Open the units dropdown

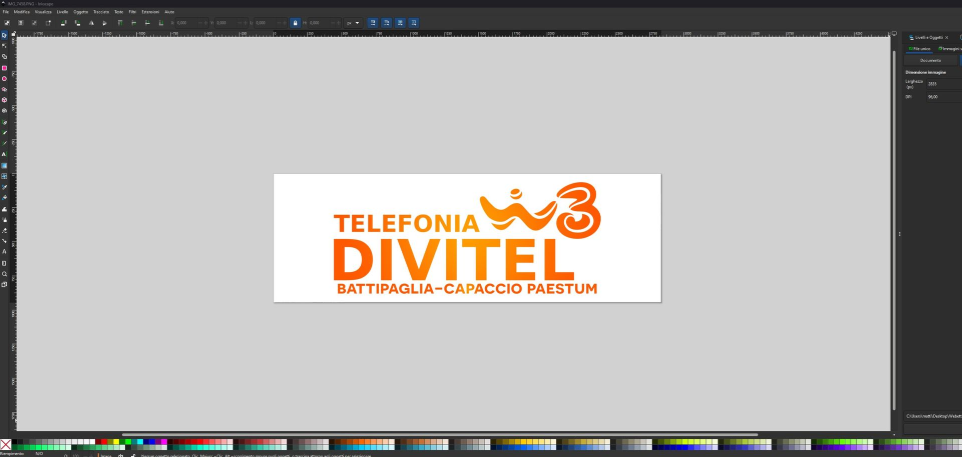[x=353, y=23]
